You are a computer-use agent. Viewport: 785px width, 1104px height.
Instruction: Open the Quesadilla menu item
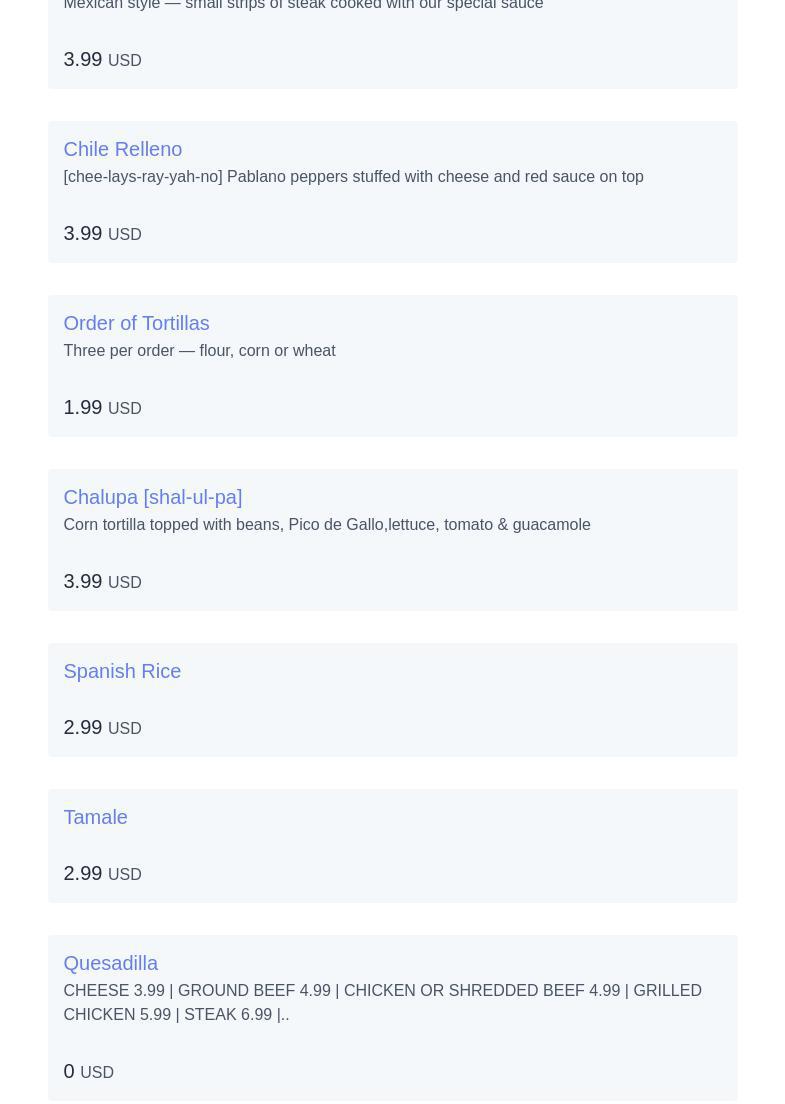coord(111,962)
